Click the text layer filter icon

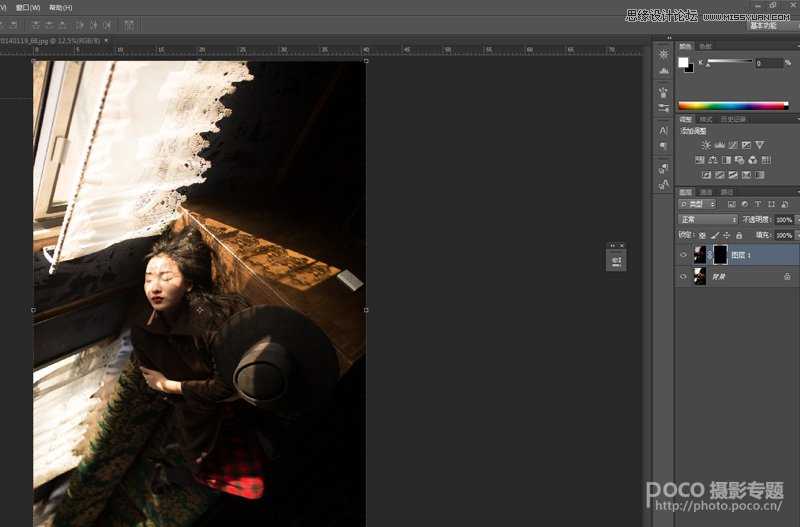pos(757,204)
